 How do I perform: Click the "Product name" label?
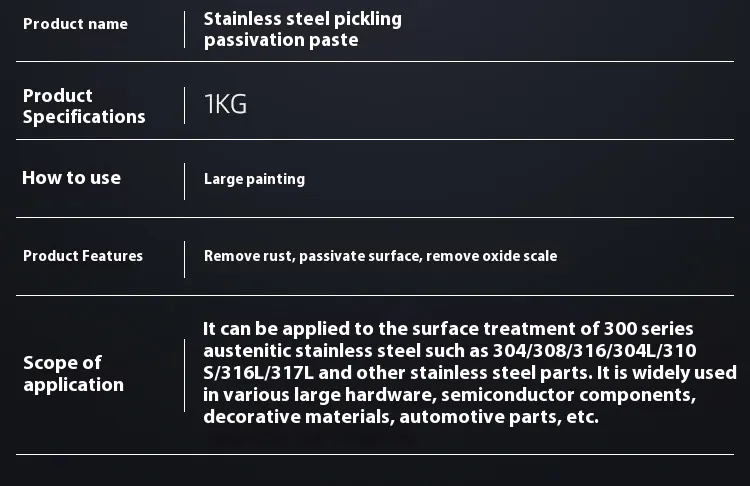pyautogui.click(x=75, y=24)
